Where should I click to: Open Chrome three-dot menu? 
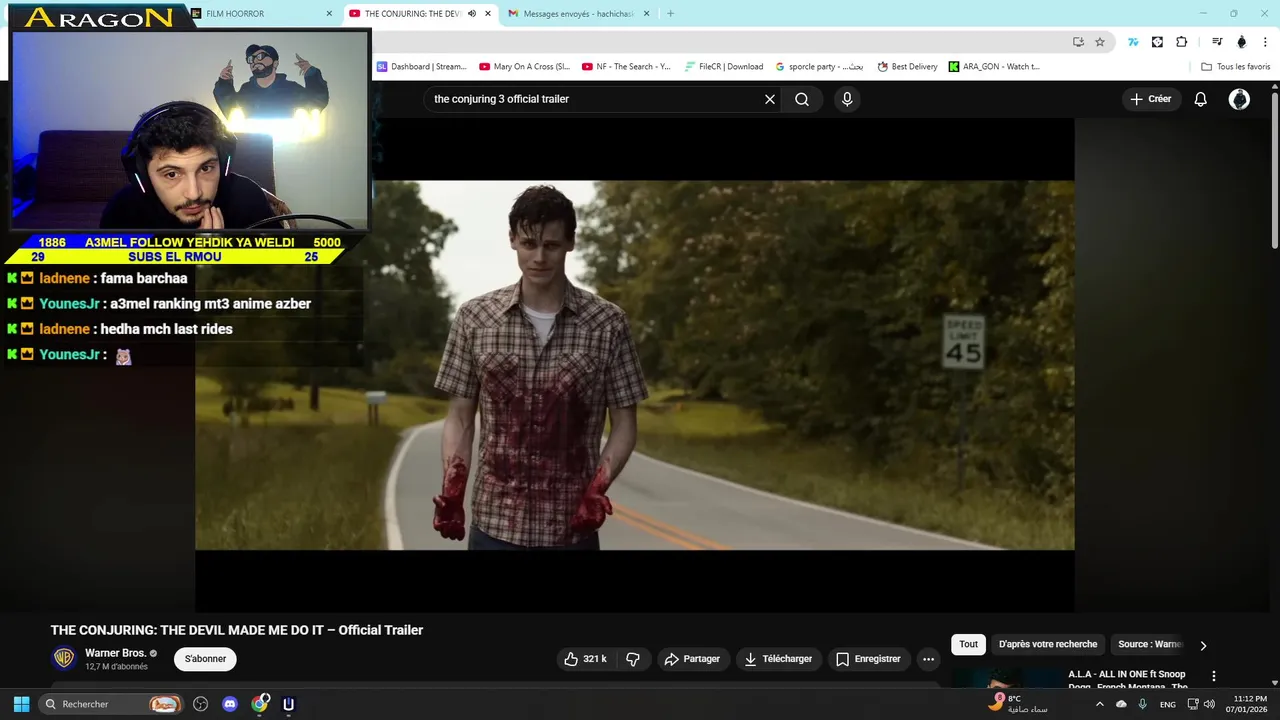[1266, 42]
